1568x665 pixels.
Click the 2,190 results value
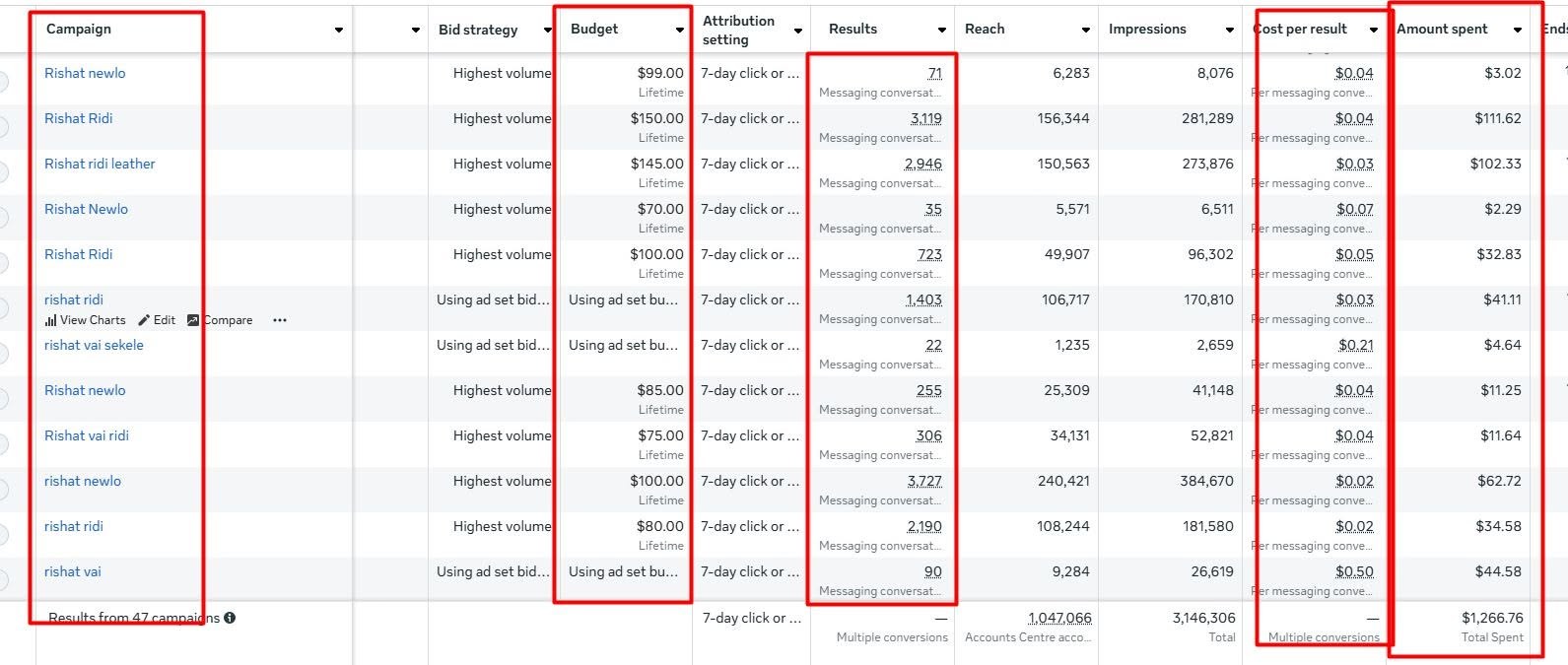tap(924, 526)
